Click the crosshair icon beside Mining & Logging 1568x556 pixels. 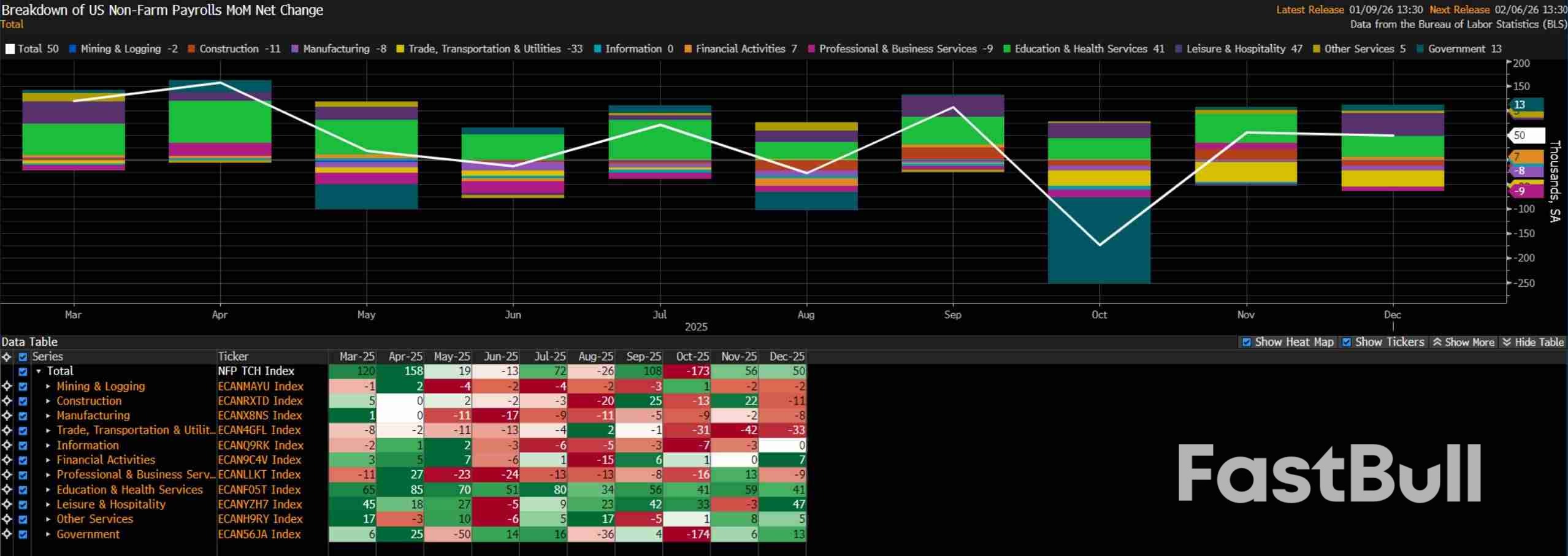[7, 386]
